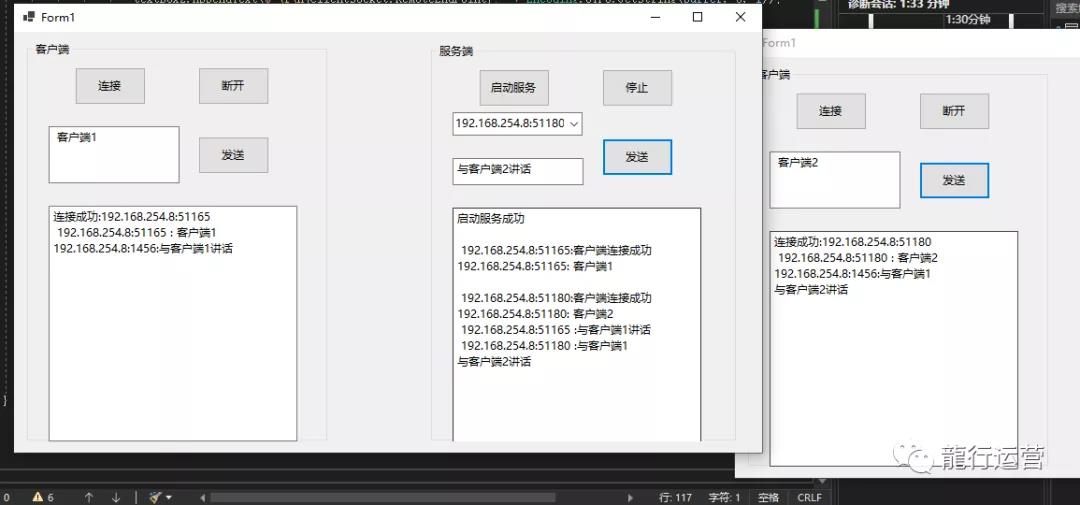
Task: Click the 停止 server button
Action: pos(637,88)
